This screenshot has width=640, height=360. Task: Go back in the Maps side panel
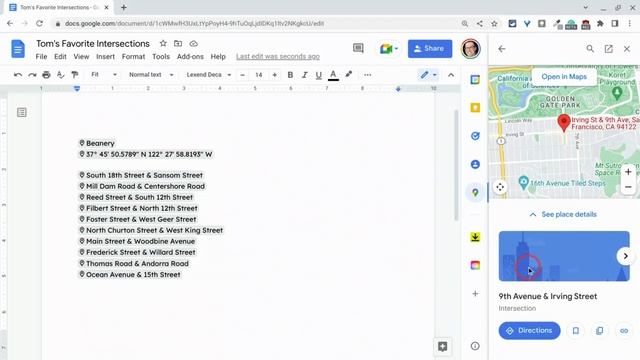tap(502, 49)
